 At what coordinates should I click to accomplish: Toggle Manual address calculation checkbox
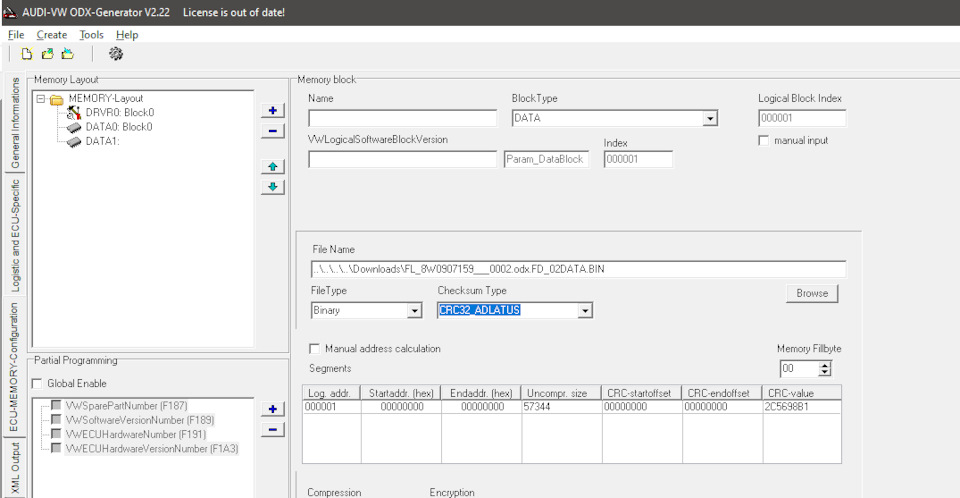[315, 349]
